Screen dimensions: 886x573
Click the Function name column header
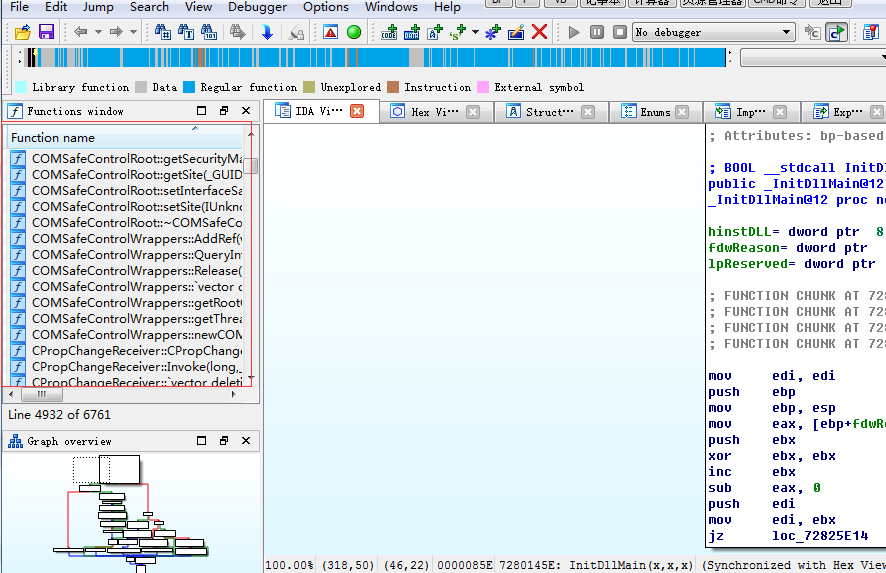coord(53,138)
